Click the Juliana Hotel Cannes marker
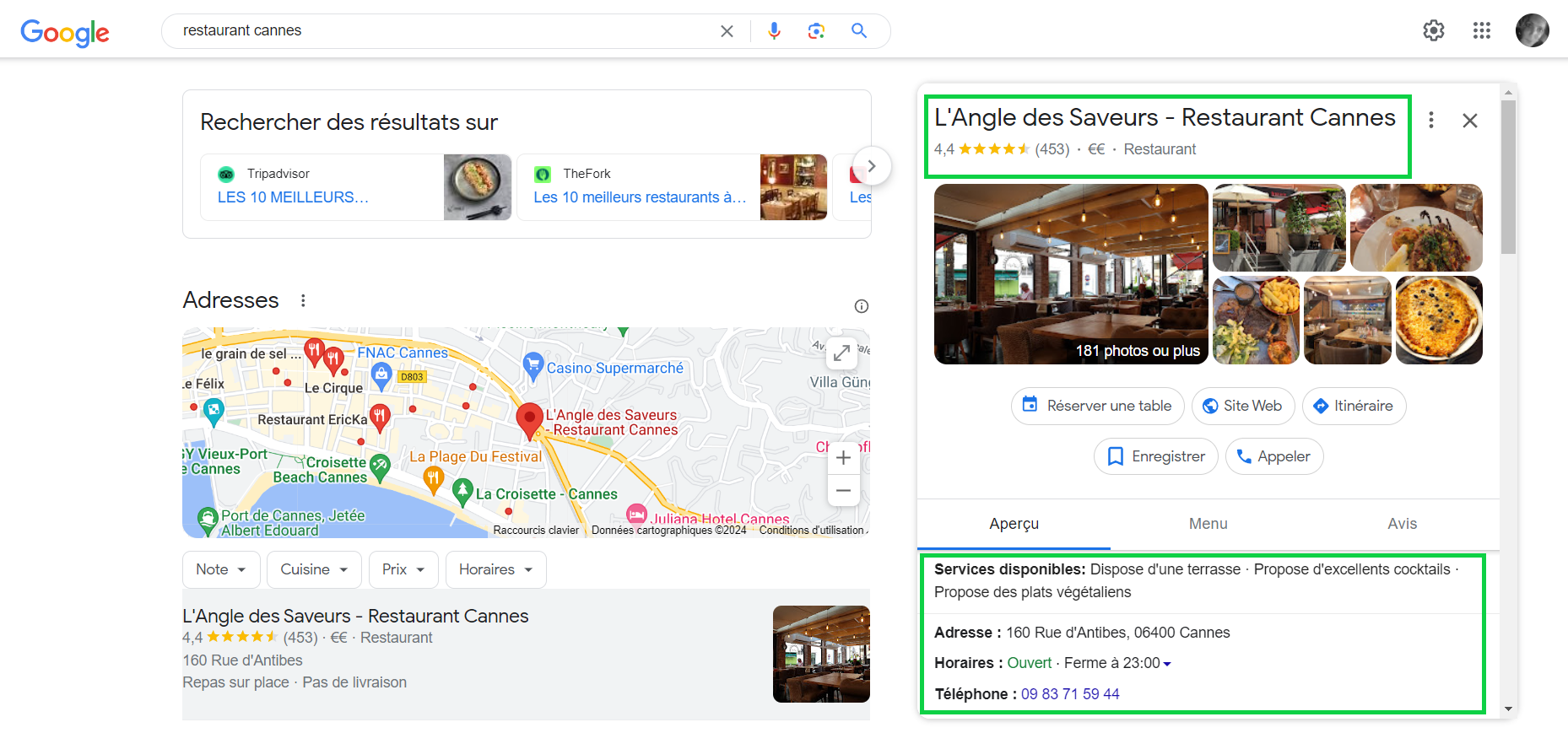The image size is (1568, 733). 636,515
